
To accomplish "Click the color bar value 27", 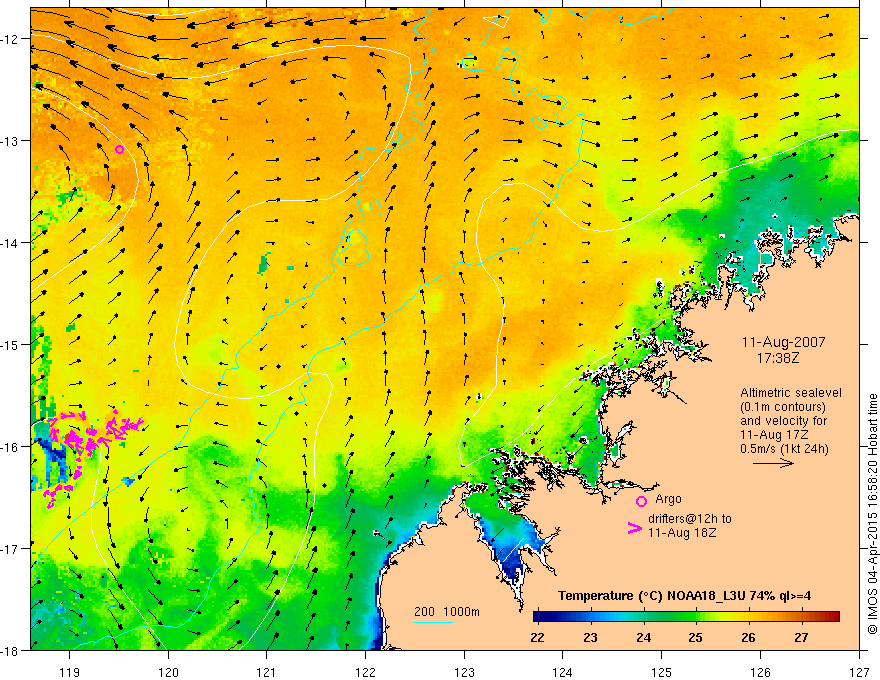I will (x=801, y=637).
